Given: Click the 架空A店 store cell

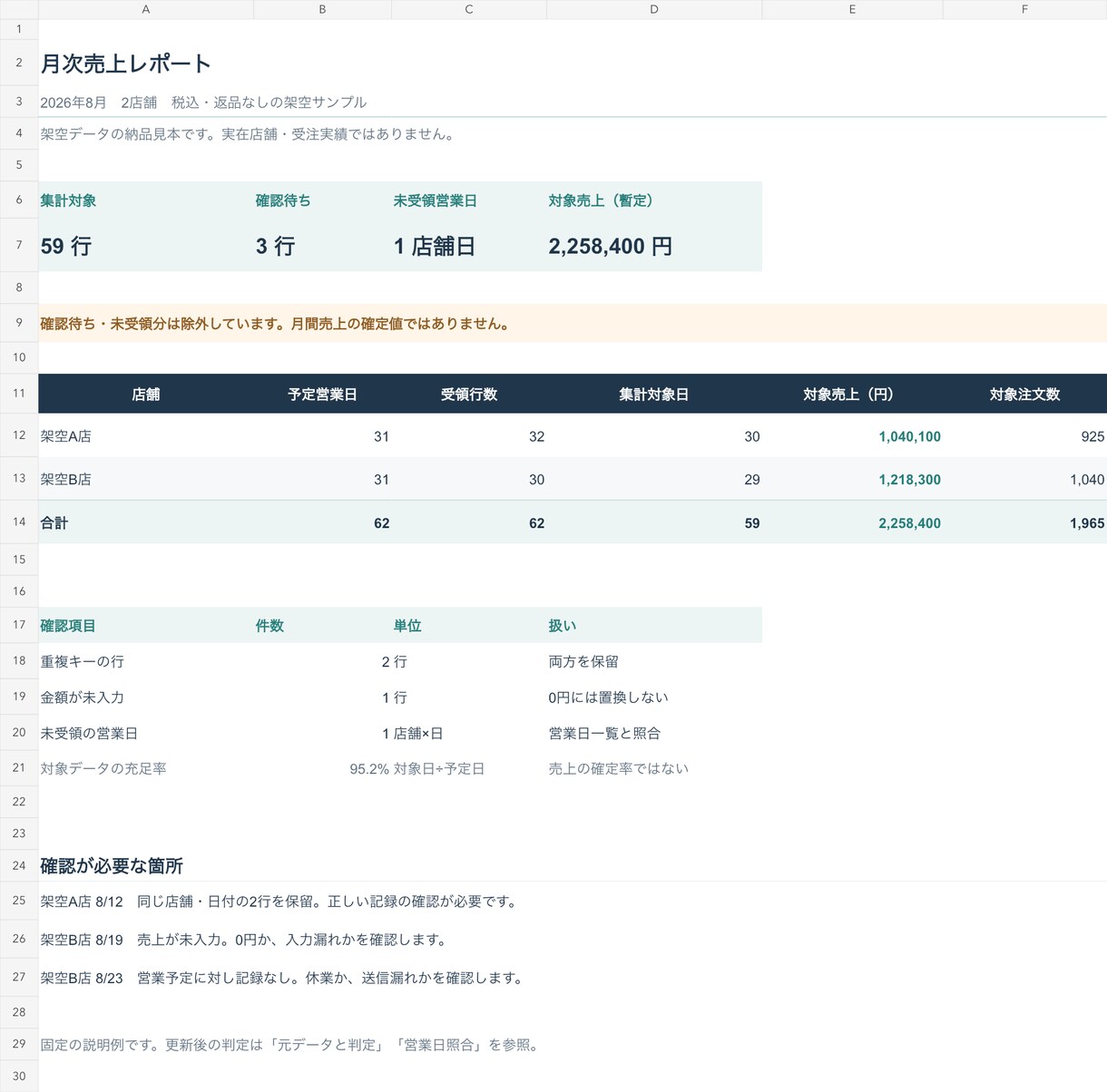Looking at the screenshot, I should pos(146,436).
